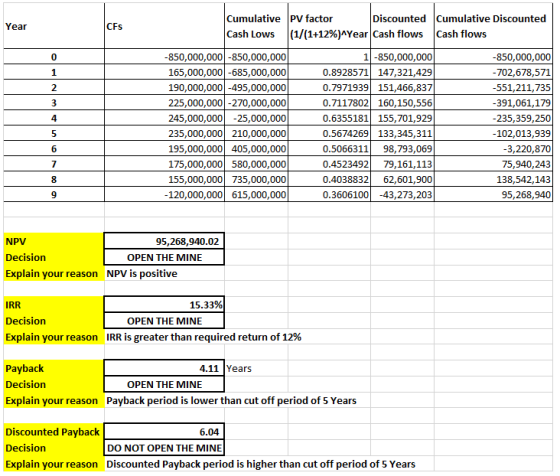
Task: Select cumulative discounted cell -3,220,870
Action: pyautogui.click(x=494, y=149)
